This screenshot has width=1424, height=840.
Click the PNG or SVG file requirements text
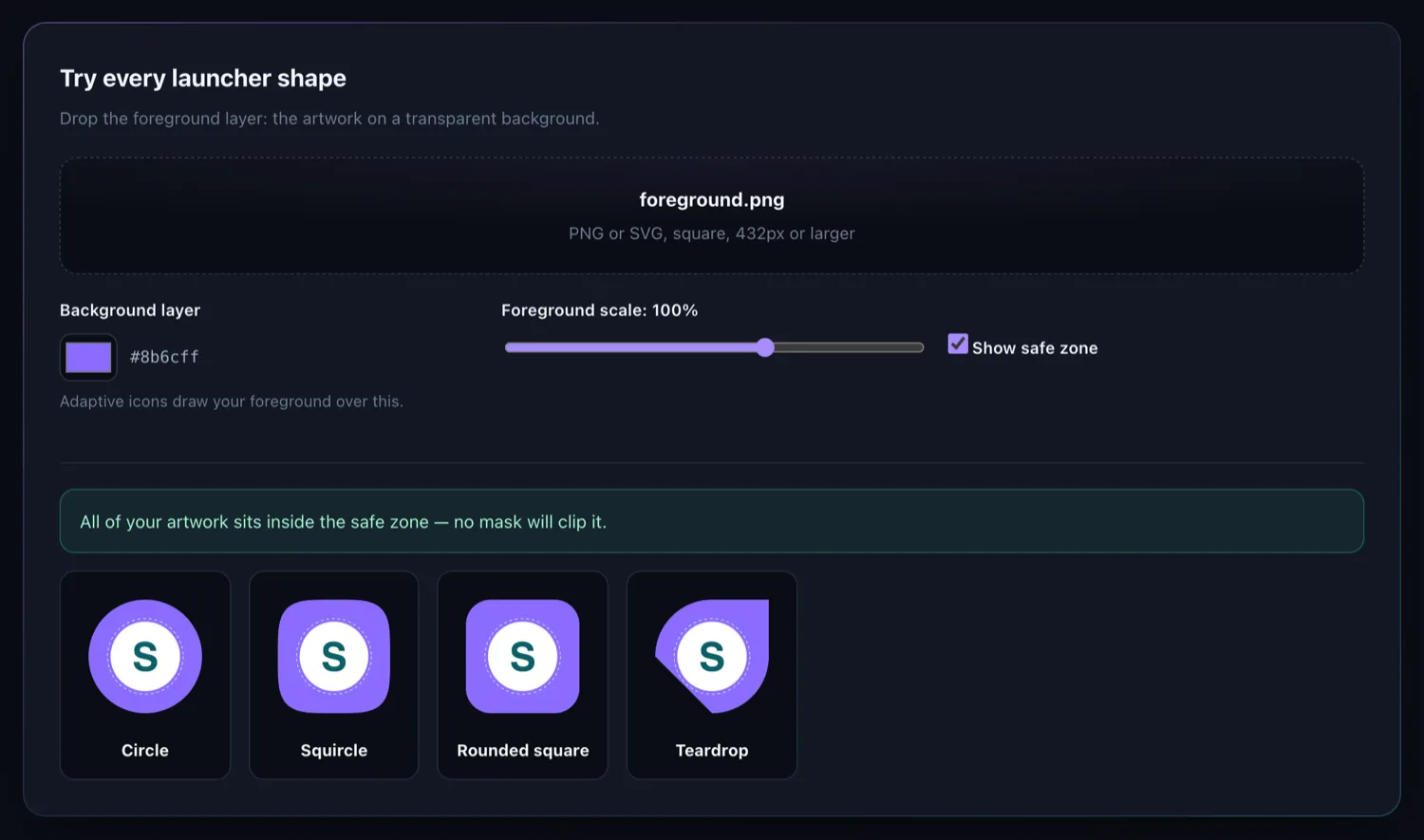pyautogui.click(x=712, y=233)
